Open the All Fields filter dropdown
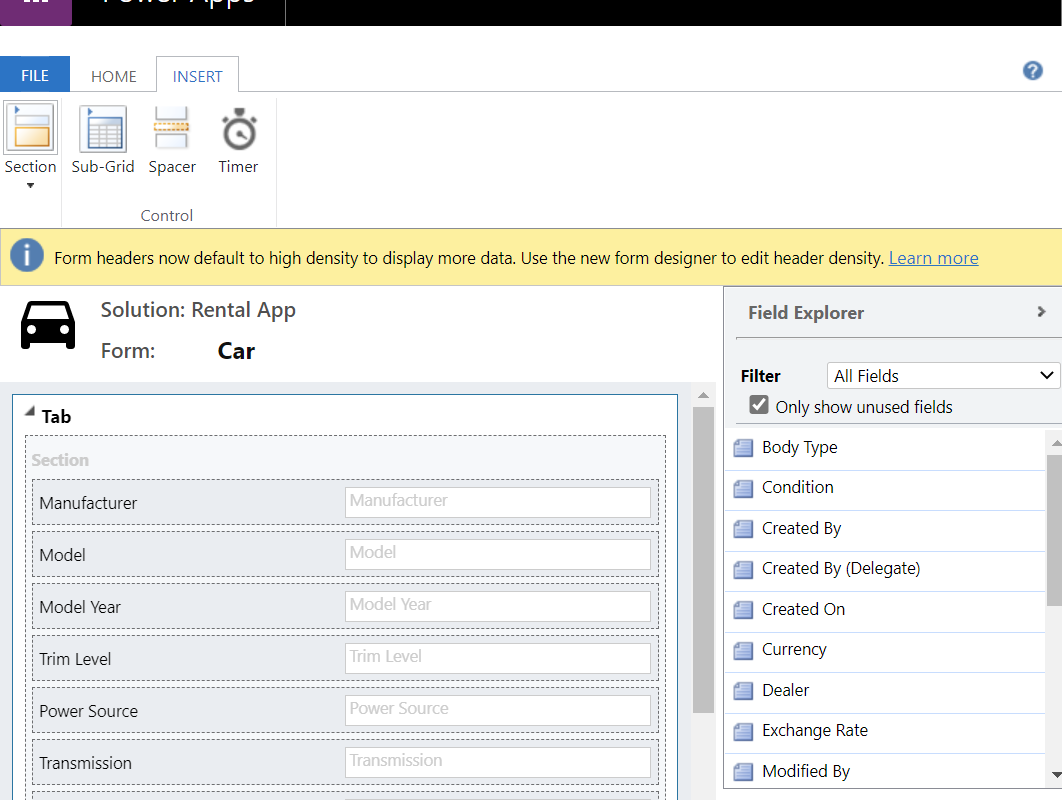This screenshot has width=1062, height=800. point(943,376)
